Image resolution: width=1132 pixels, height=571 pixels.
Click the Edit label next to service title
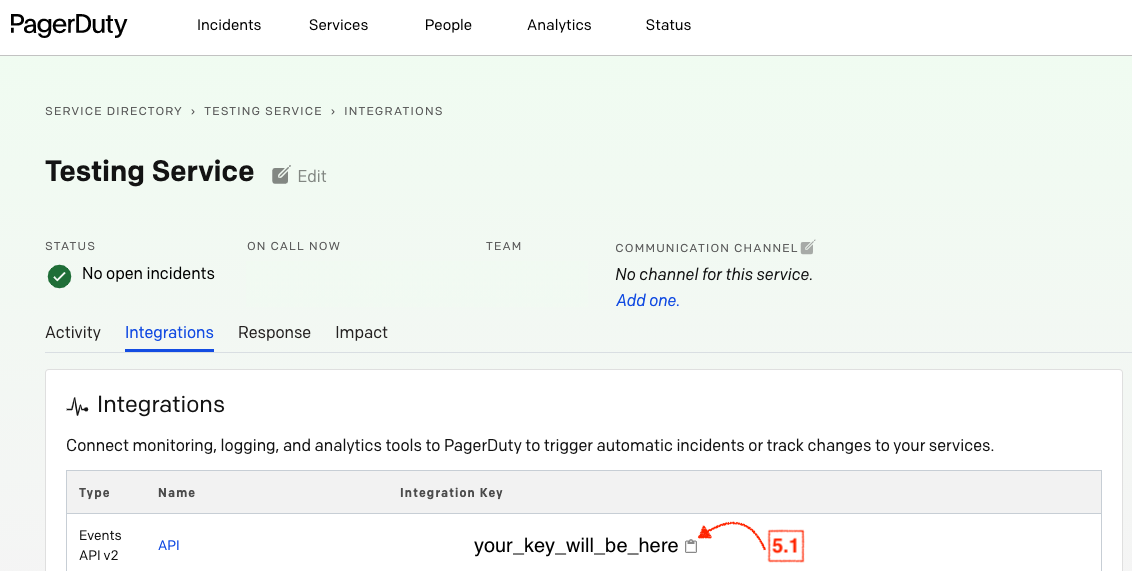[x=312, y=176]
